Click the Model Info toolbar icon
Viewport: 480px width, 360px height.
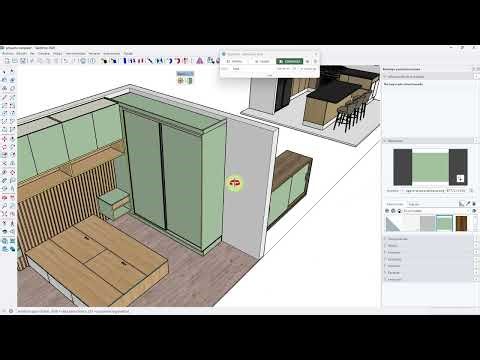(93, 61)
